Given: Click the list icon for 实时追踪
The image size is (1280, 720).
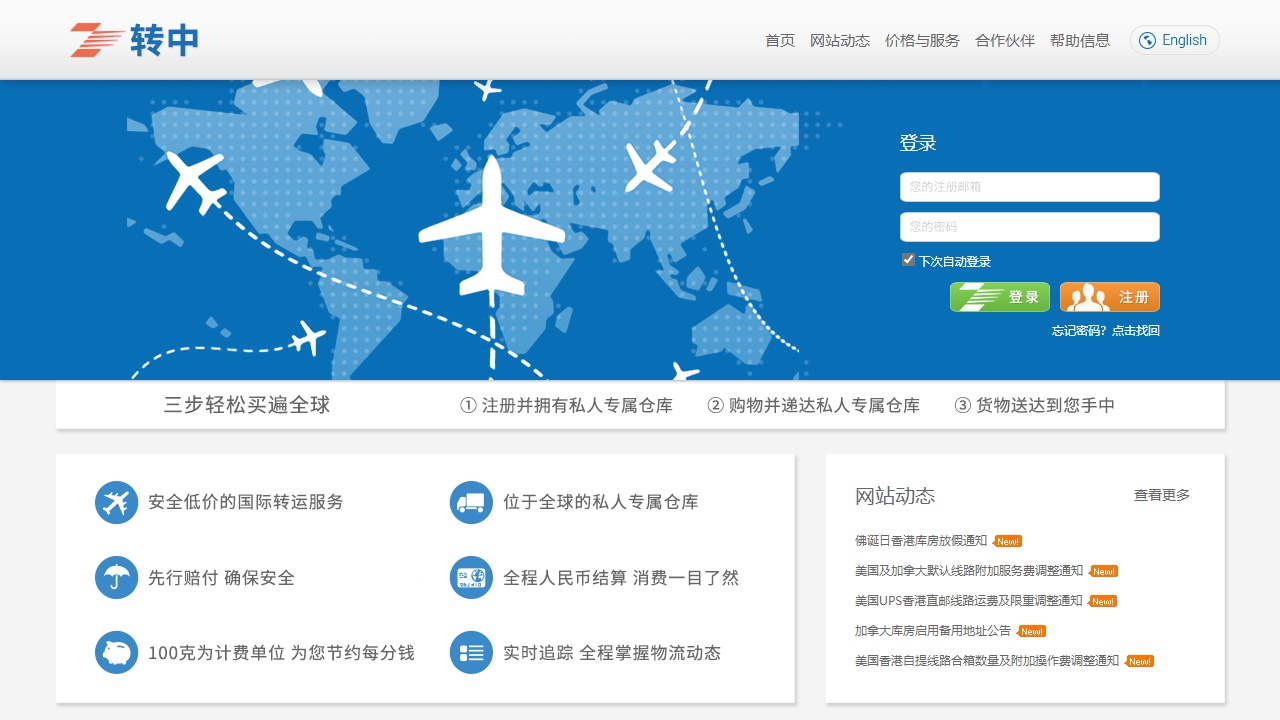Looking at the screenshot, I should pos(471,653).
